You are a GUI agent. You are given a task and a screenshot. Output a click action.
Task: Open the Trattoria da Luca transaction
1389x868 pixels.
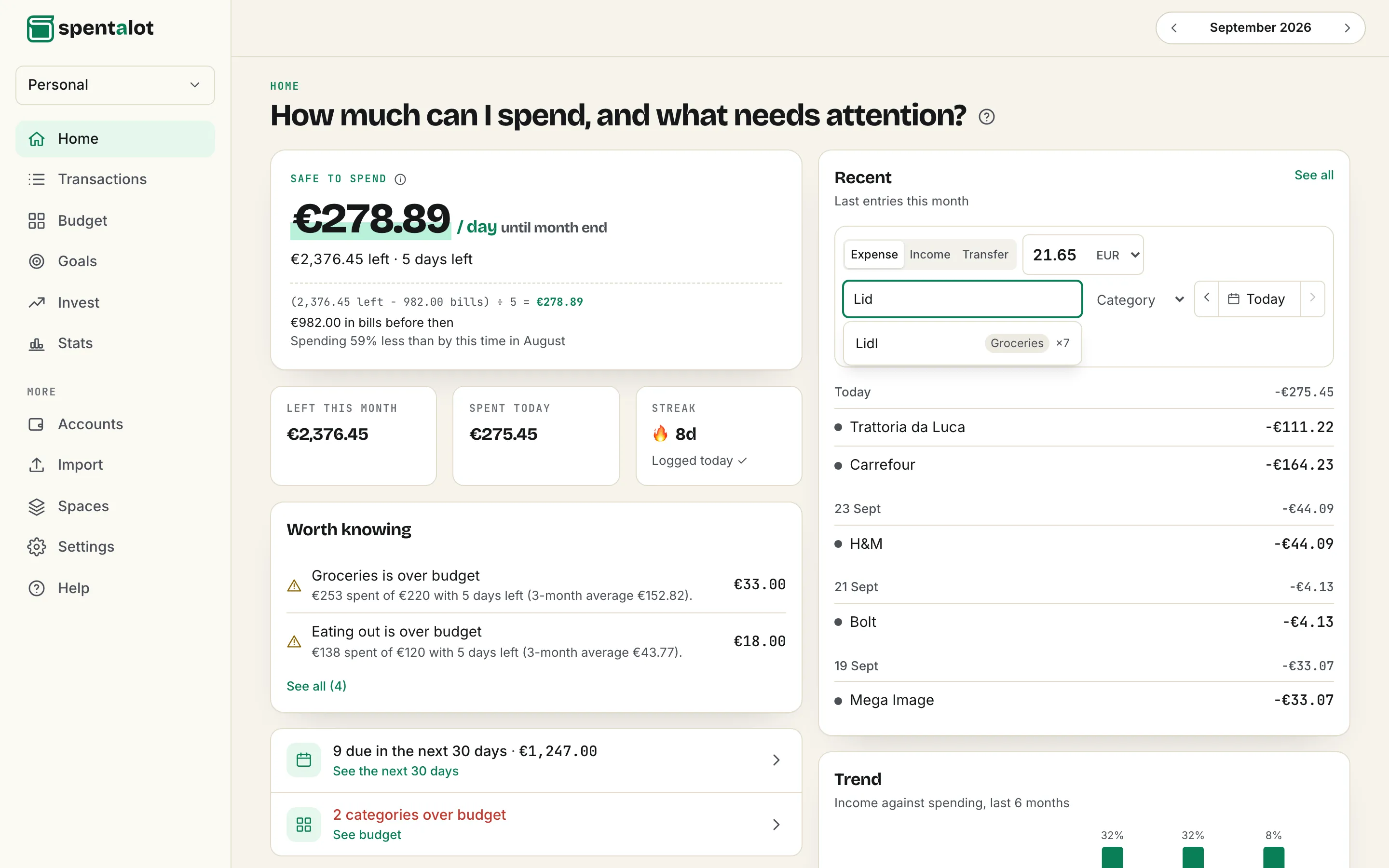point(1083,427)
